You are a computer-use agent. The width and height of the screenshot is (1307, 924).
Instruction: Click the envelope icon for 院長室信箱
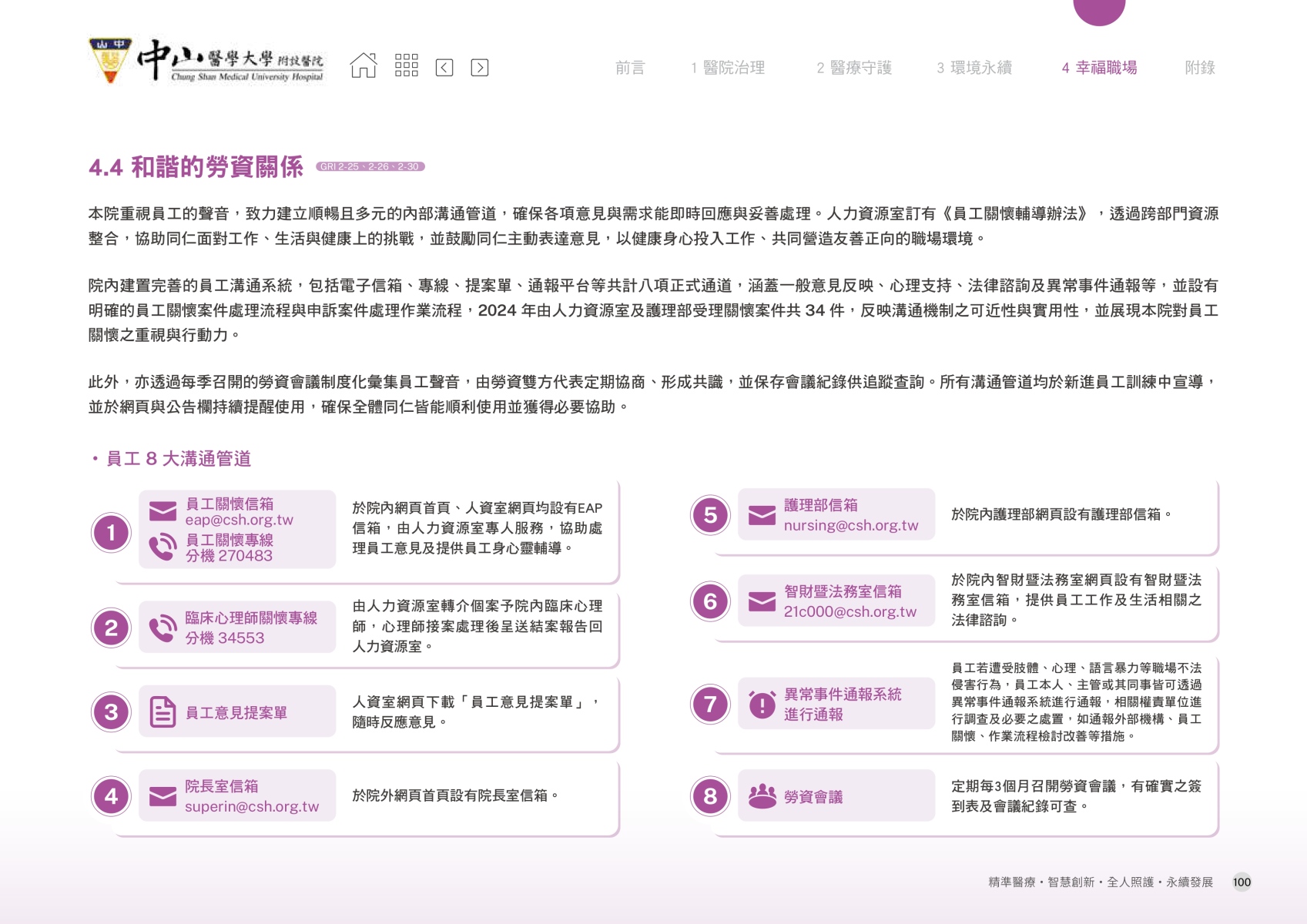click(x=163, y=796)
